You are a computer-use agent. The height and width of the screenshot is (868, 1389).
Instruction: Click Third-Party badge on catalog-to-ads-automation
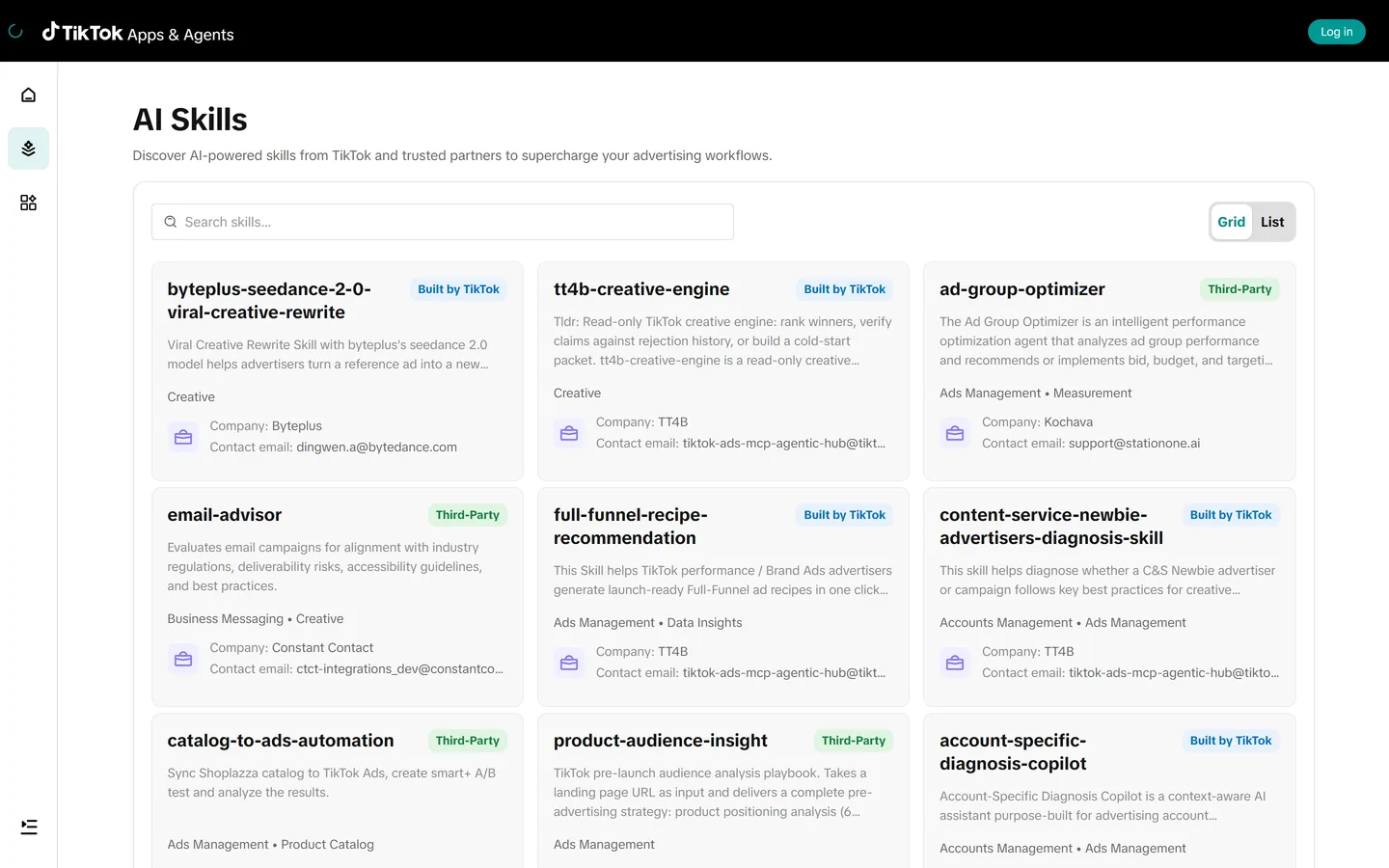tap(468, 741)
